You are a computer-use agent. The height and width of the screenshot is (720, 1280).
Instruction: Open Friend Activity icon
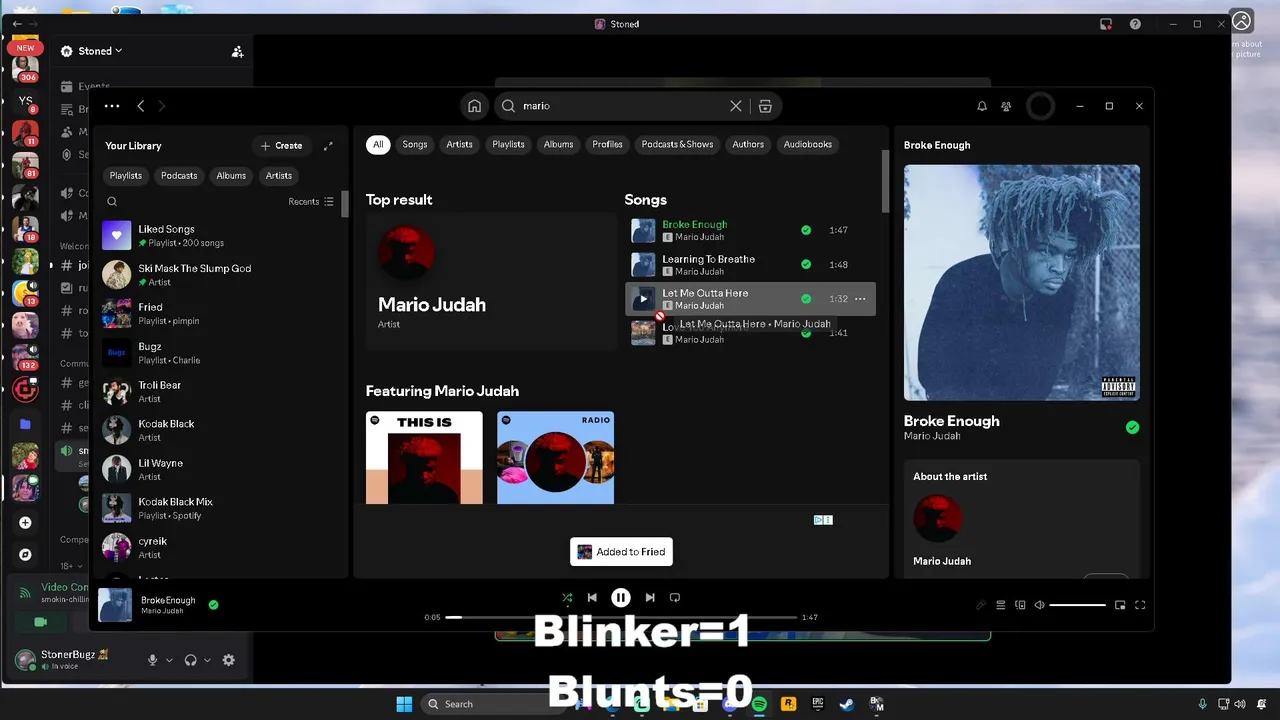1006,106
